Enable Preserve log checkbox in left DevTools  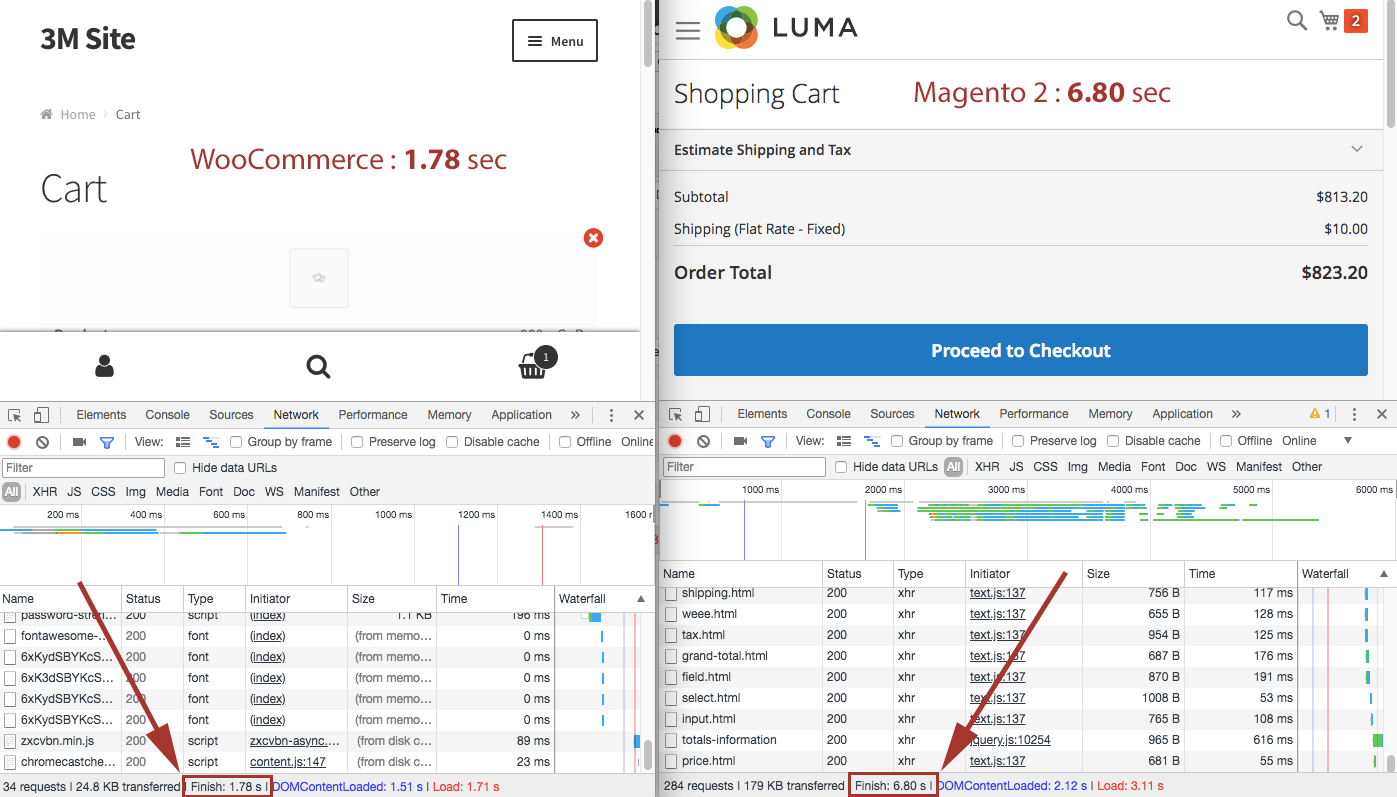[x=358, y=442]
